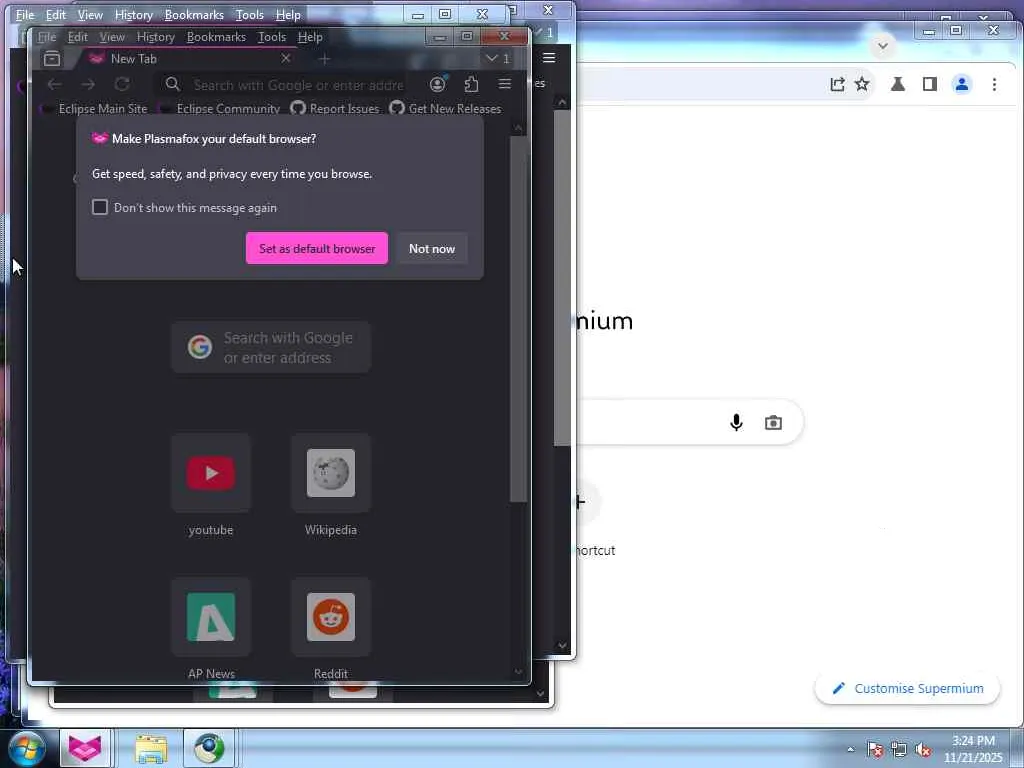Open Help menu in front Plasmafox window
This screenshot has height=768, width=1024.
click(x=310, y=37)
